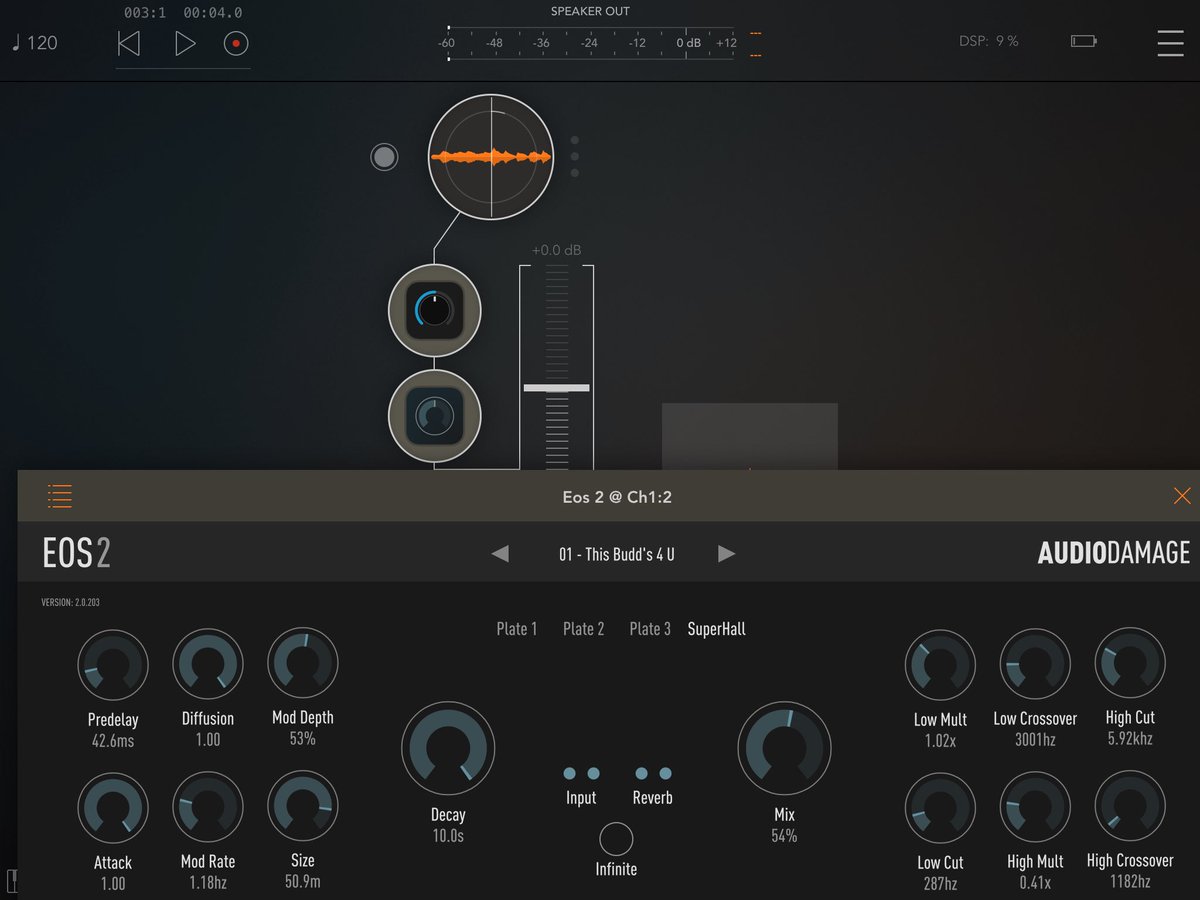Screen dimensions: 1200x900
Task: Open the blue pan knob control on the channel
Action: click(x=434, y=310)
